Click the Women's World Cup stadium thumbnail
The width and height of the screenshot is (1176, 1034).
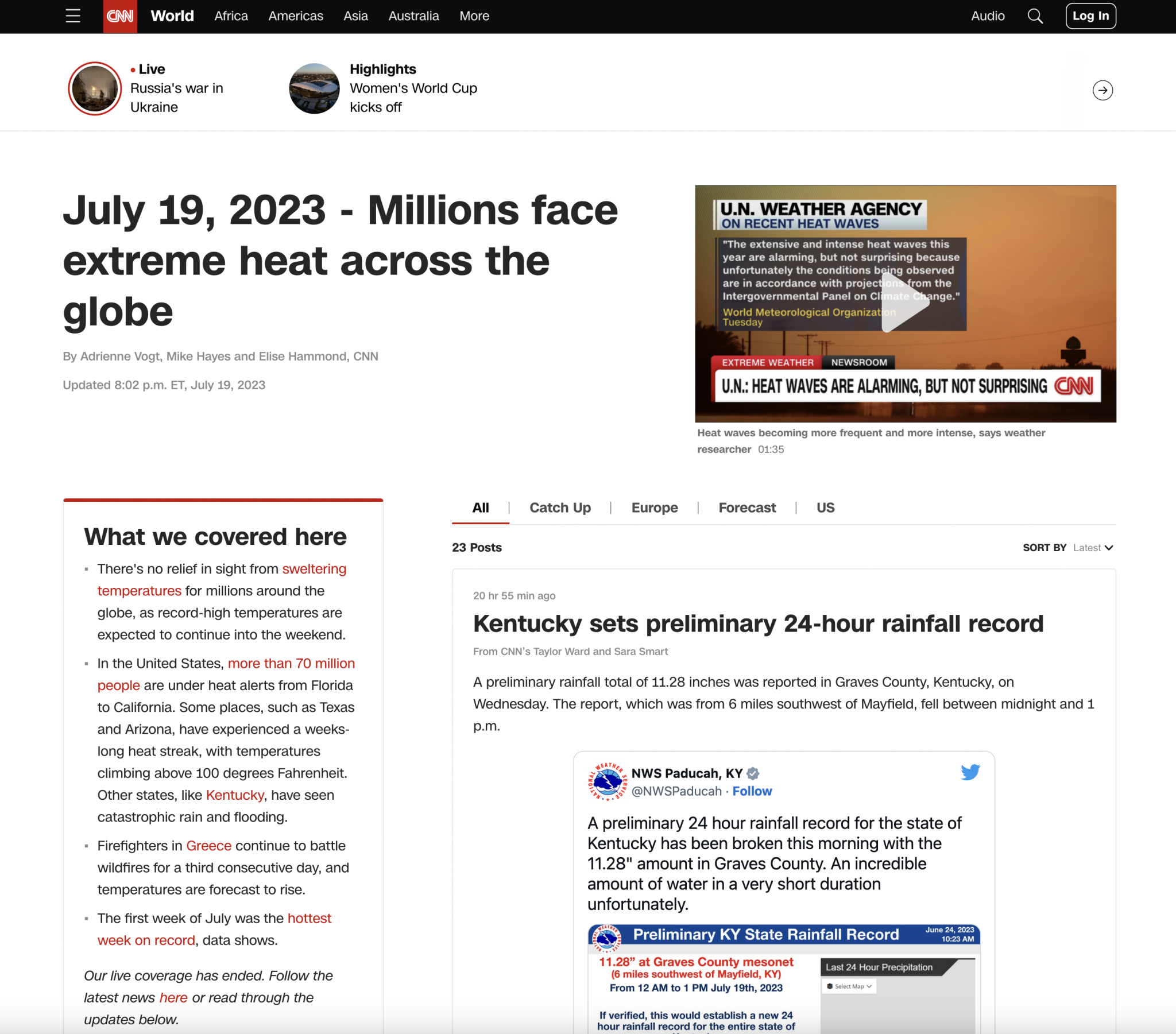tap(314, 88)
